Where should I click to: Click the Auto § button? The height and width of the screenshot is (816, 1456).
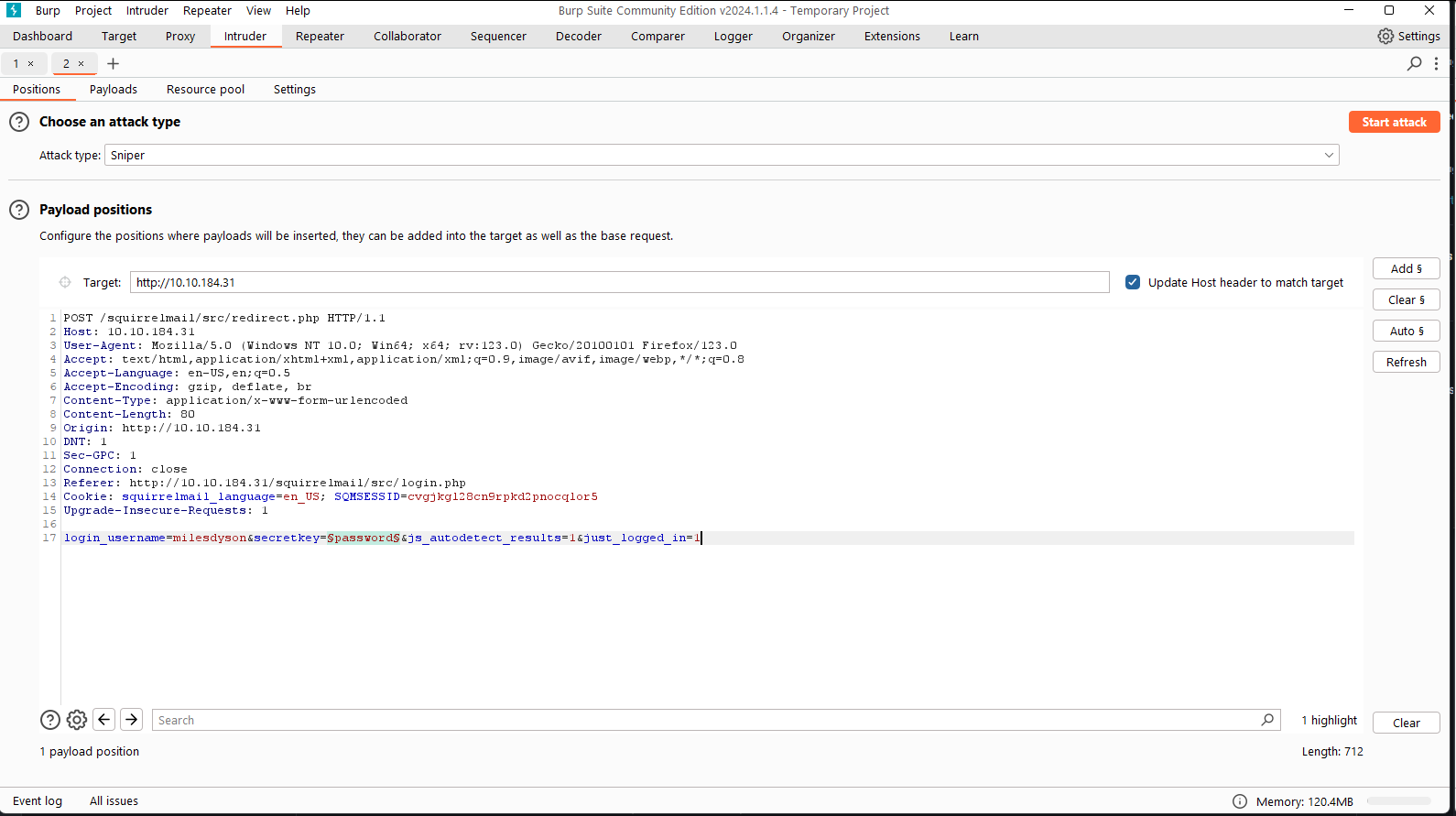1406,331
